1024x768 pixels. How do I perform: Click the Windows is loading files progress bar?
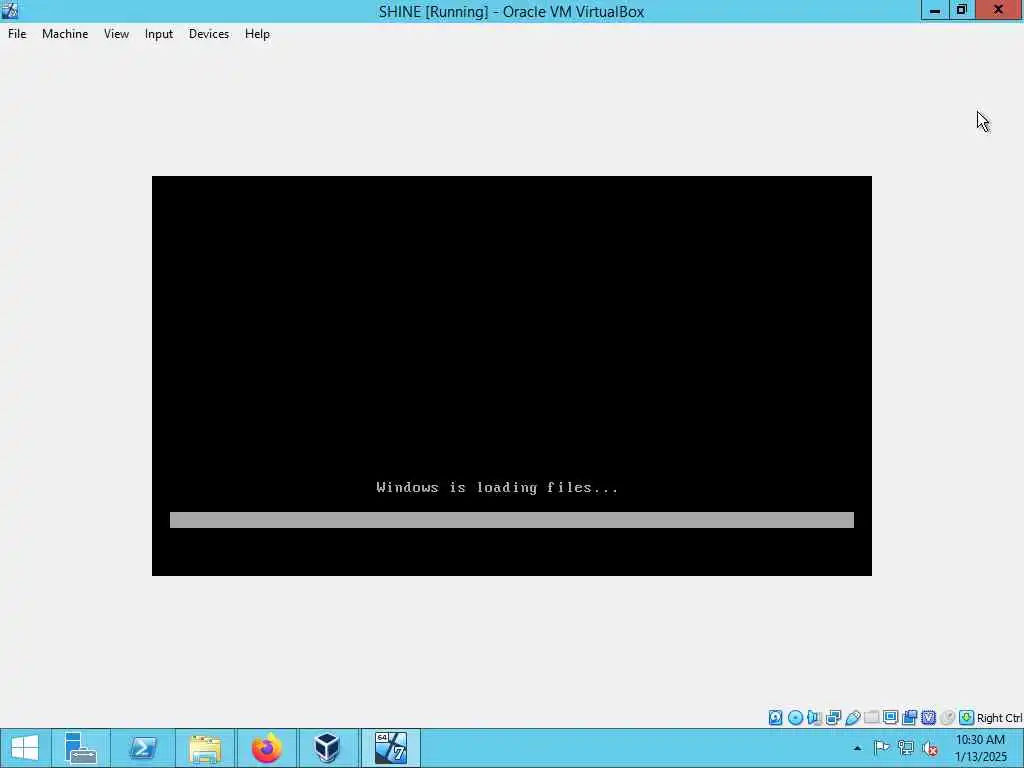(x=511, y=520)
